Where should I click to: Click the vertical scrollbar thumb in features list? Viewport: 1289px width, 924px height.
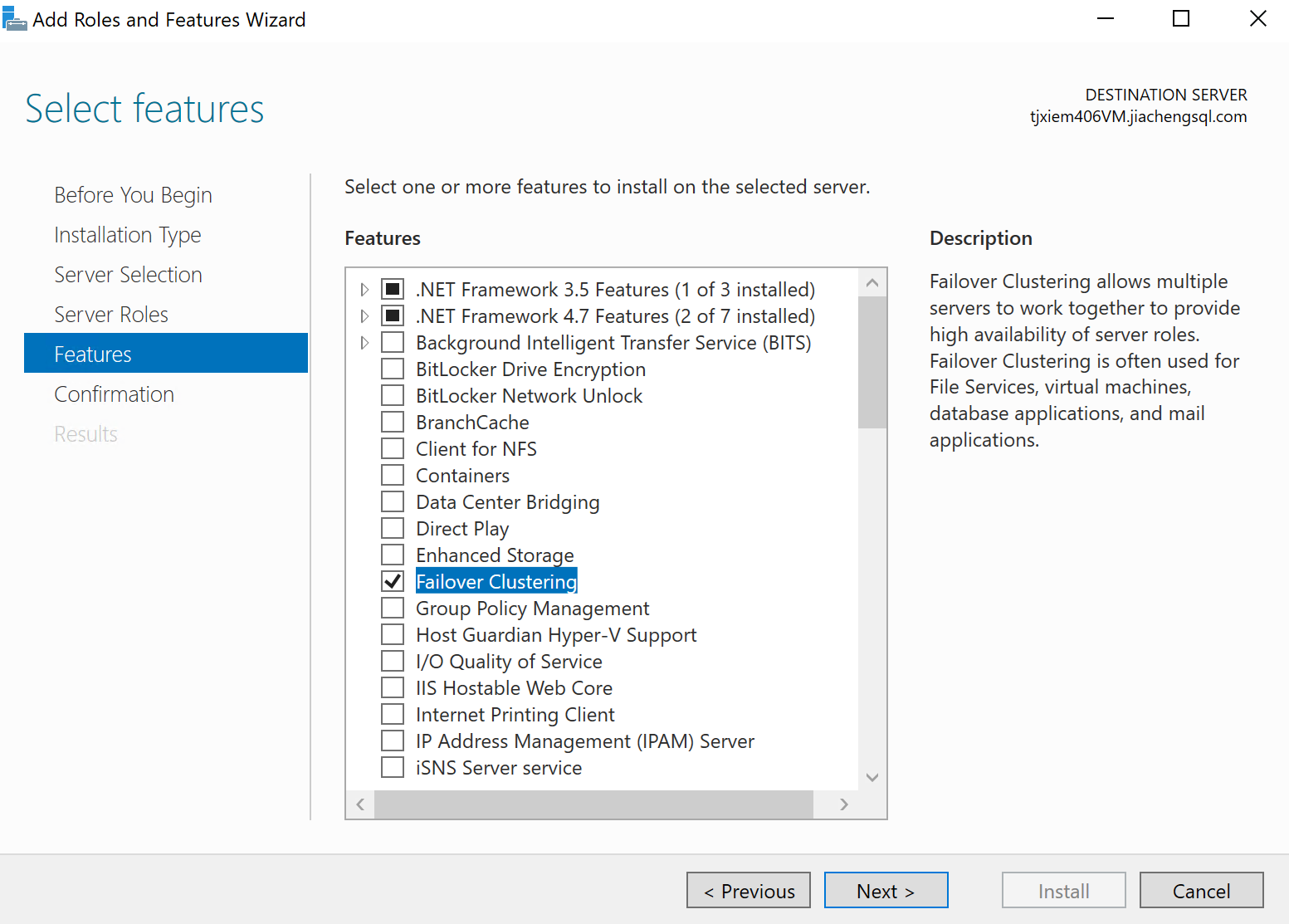click(x=872, y=362)
